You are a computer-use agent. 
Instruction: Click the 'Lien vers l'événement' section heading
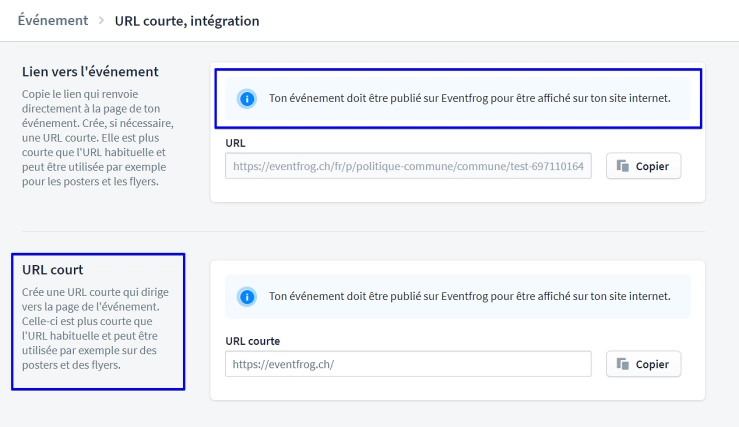point(90,72)
